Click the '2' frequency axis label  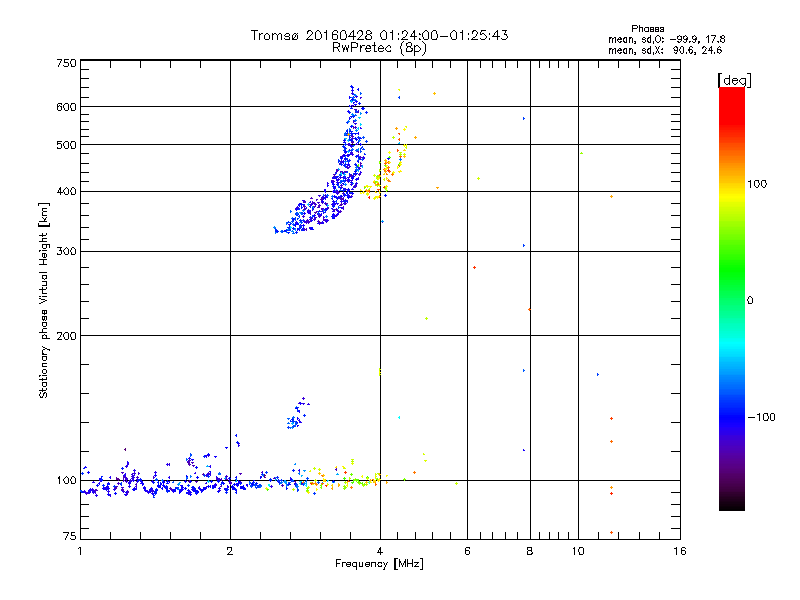click(x=230, y=551)
